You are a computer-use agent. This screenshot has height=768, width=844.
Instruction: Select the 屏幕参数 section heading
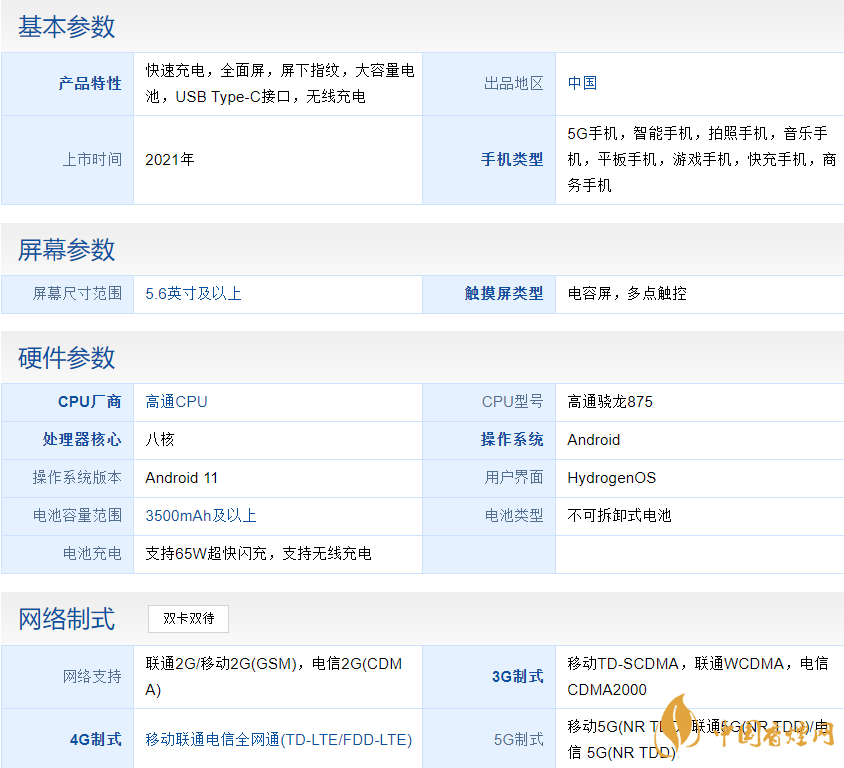[66, 249]
